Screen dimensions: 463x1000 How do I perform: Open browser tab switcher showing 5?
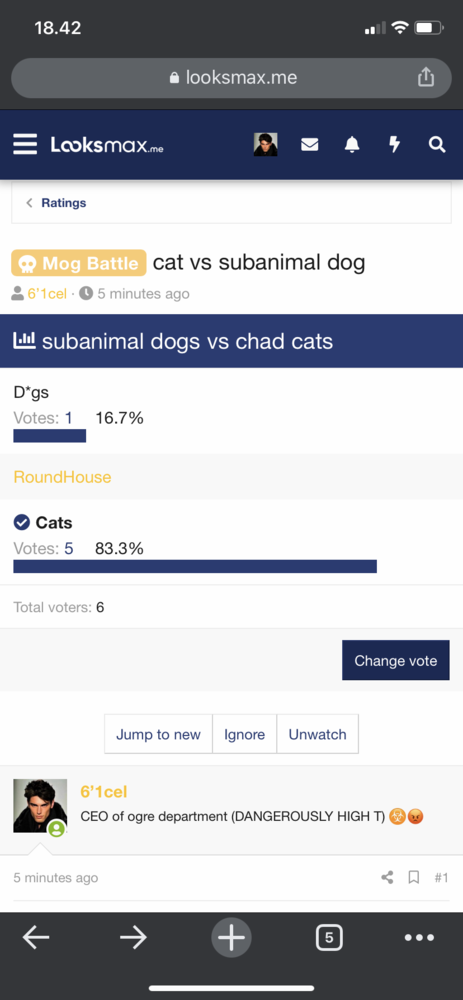[328, 937]
